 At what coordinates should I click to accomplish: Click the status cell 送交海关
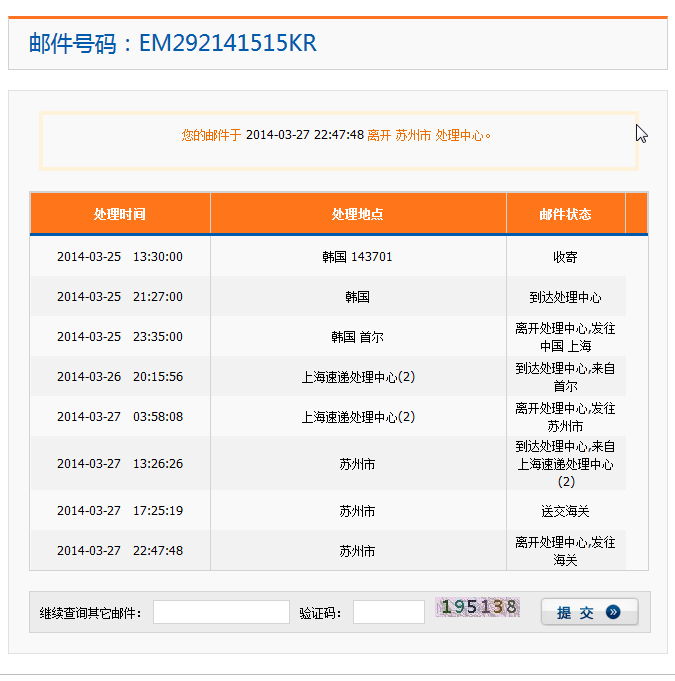click(x=566, y=511)
